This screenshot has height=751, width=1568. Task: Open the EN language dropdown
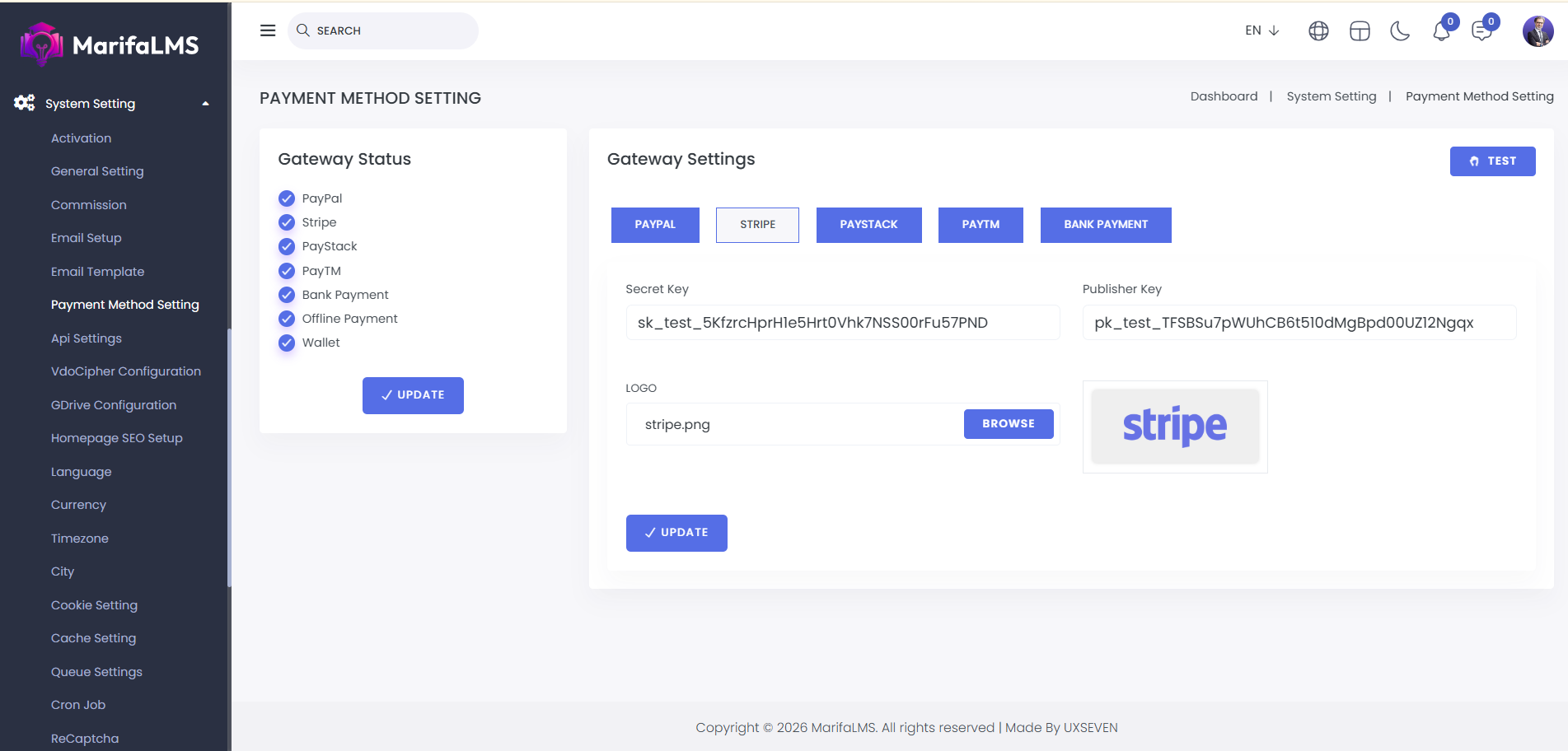tap(1261, 30)
